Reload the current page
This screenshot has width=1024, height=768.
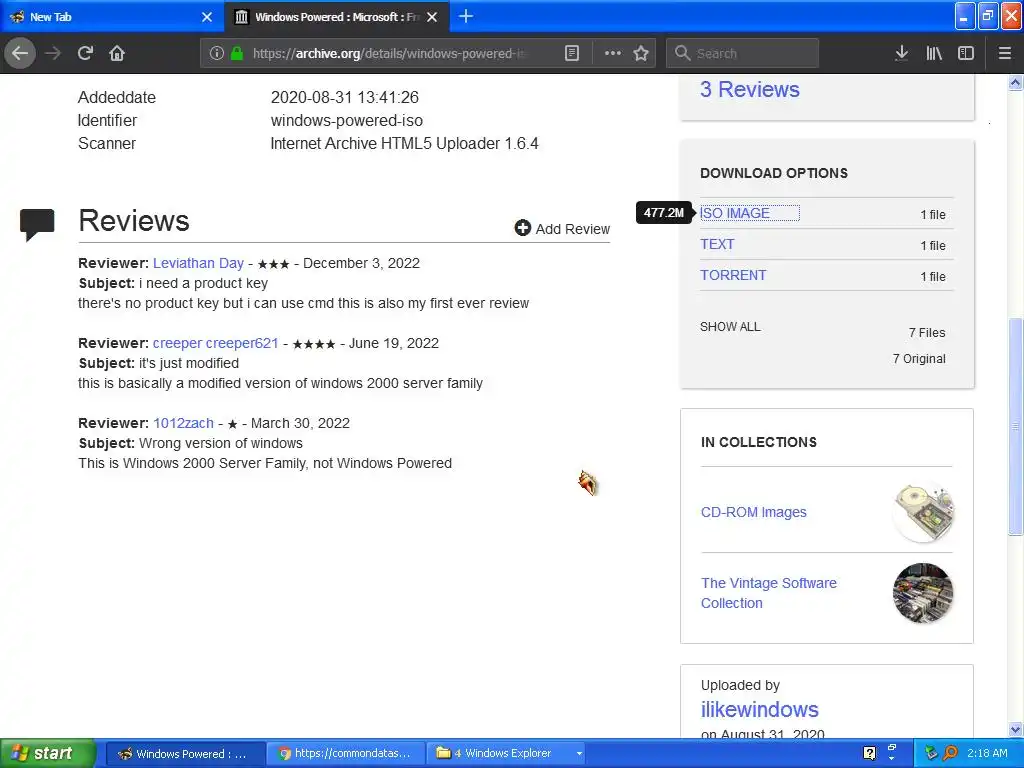(86, 53)
